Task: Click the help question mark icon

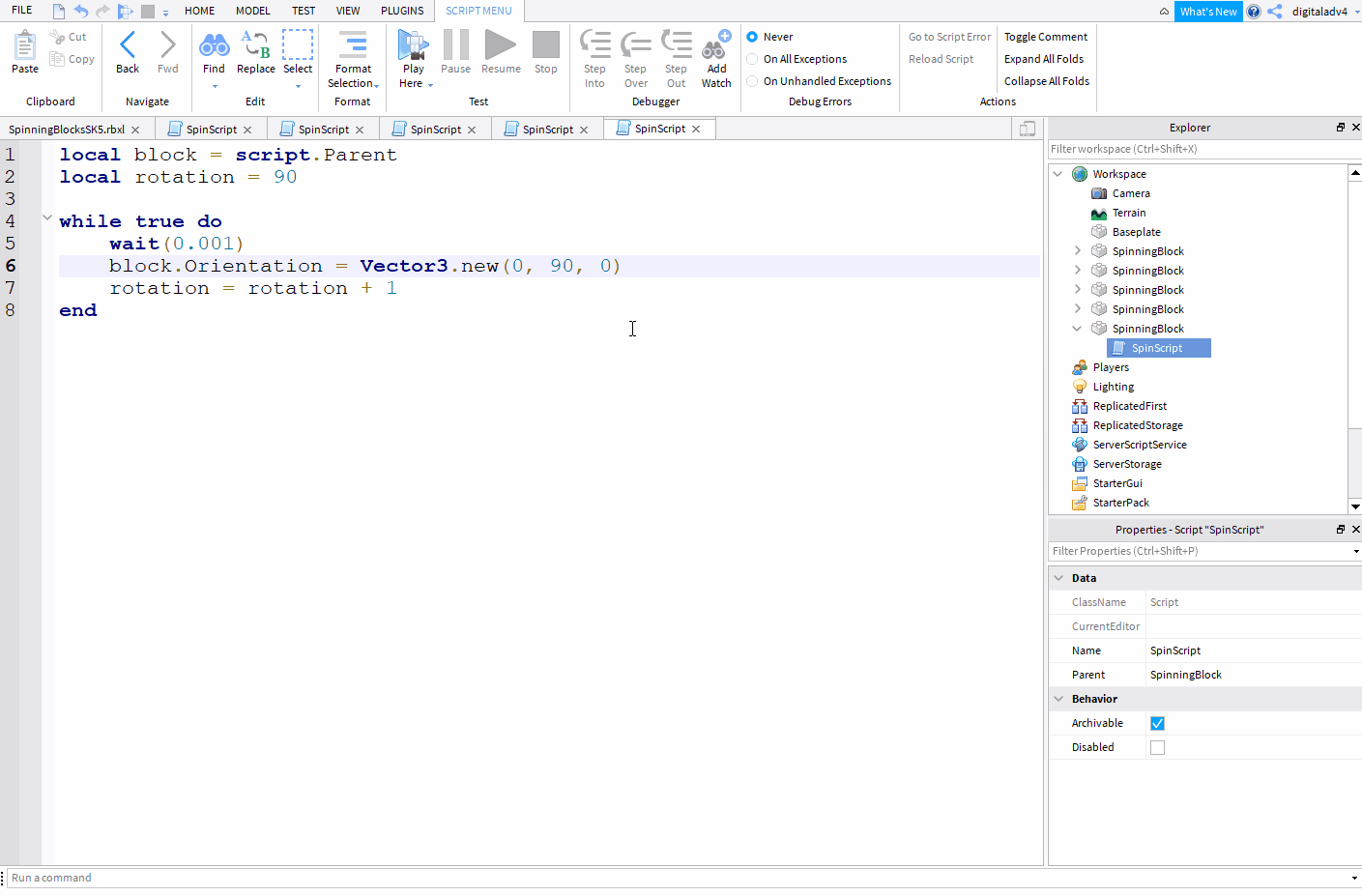Action: pos(1254,12)
